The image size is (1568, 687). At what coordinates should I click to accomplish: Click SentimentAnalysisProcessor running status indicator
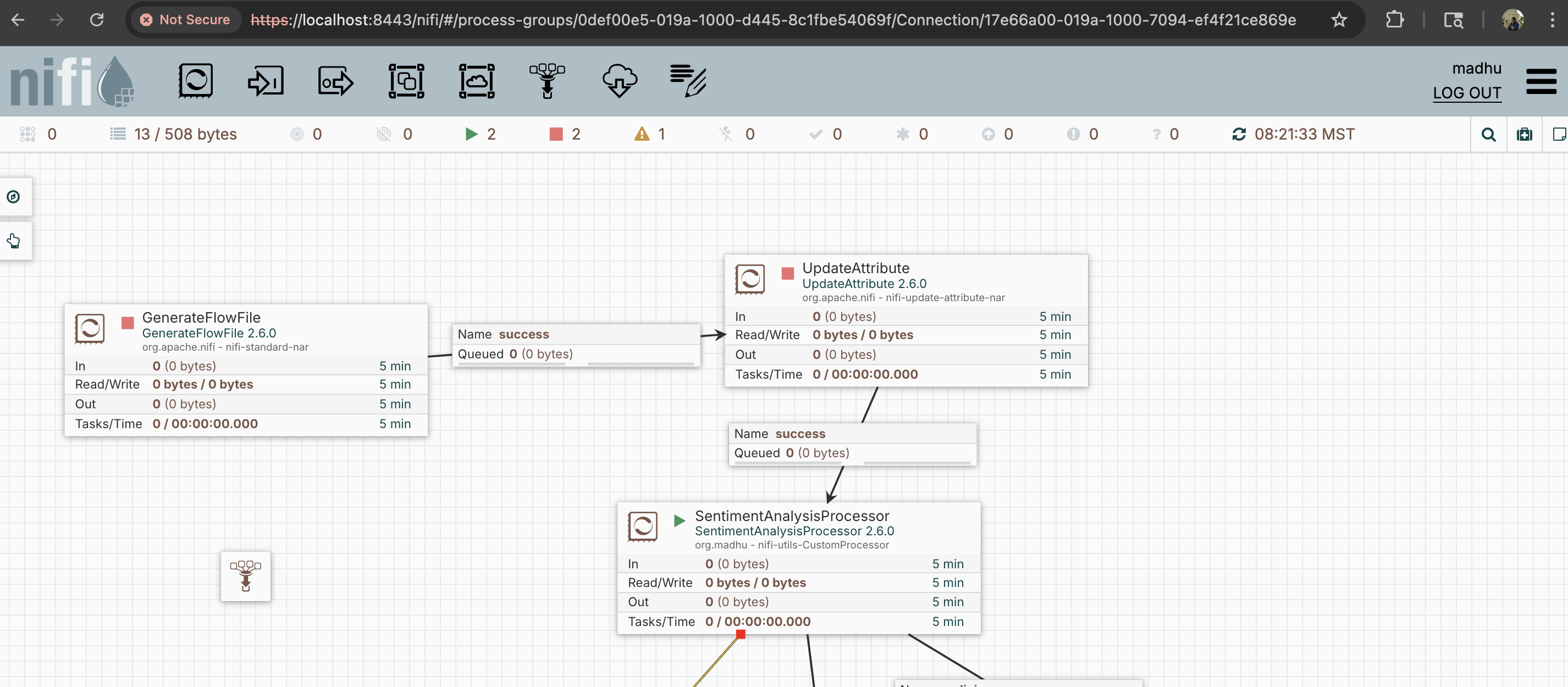tap(680, 521)
